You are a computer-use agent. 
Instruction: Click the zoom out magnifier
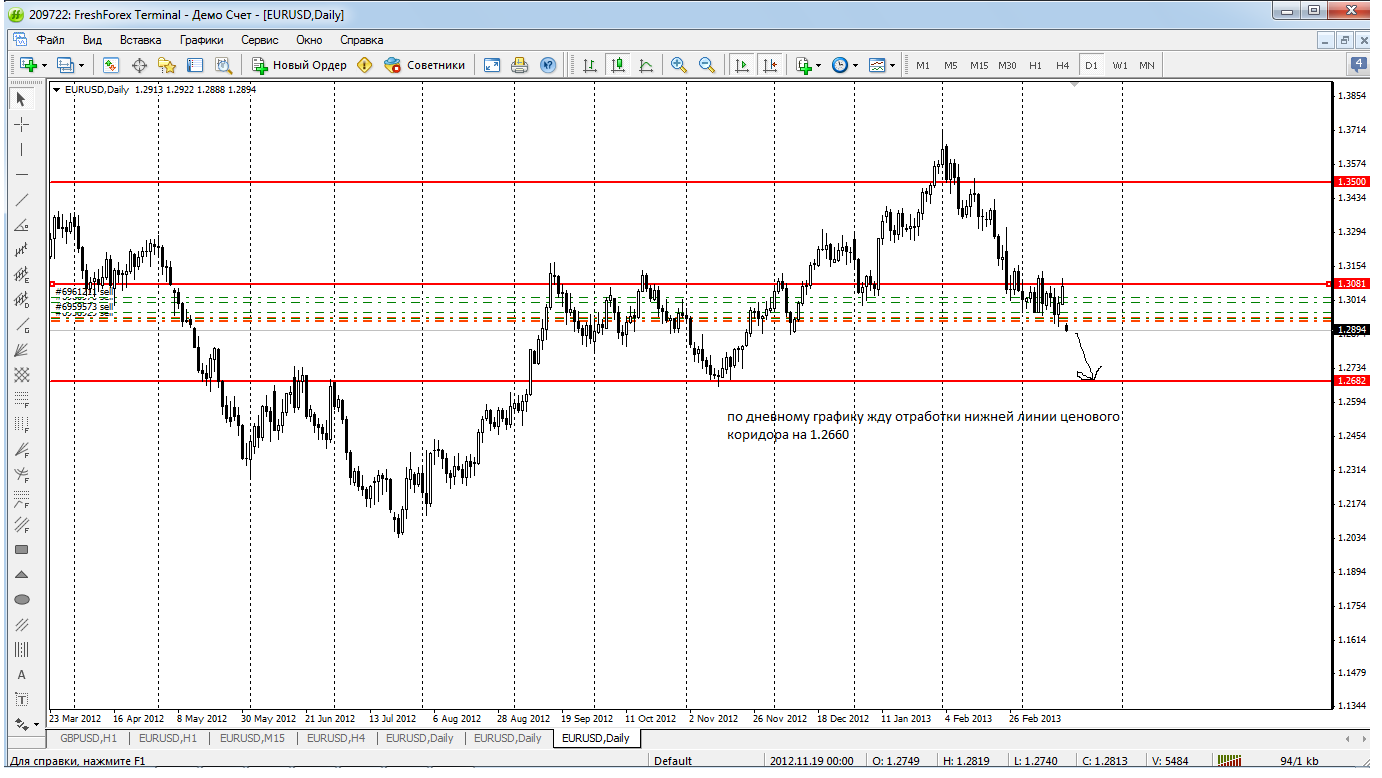707,65
